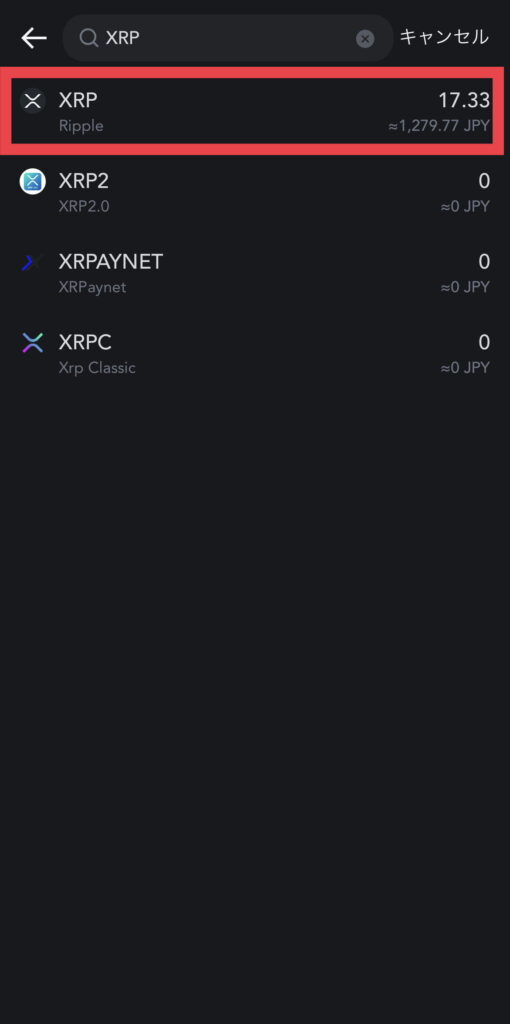Screen dimensions: 510x1024
Task: Click the XRP2 coin logo
Action: [x=32, y=182]
